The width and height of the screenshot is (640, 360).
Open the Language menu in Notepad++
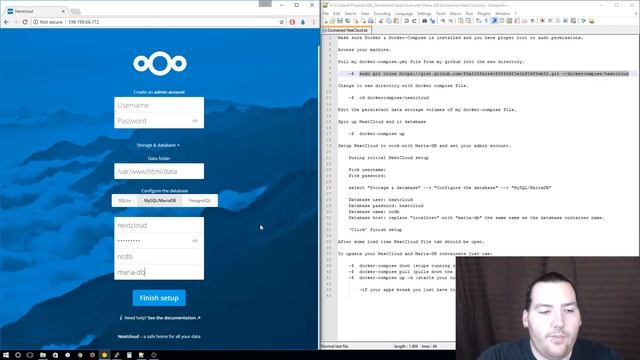click(x=404, y=13)
